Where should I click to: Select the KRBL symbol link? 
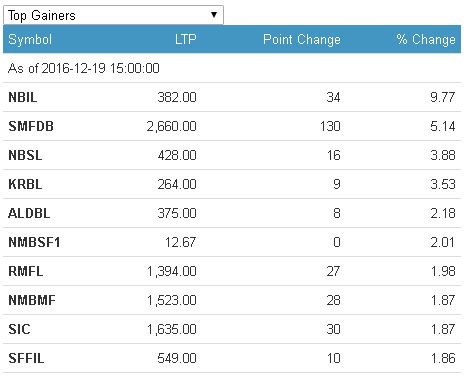pos(25,184)
